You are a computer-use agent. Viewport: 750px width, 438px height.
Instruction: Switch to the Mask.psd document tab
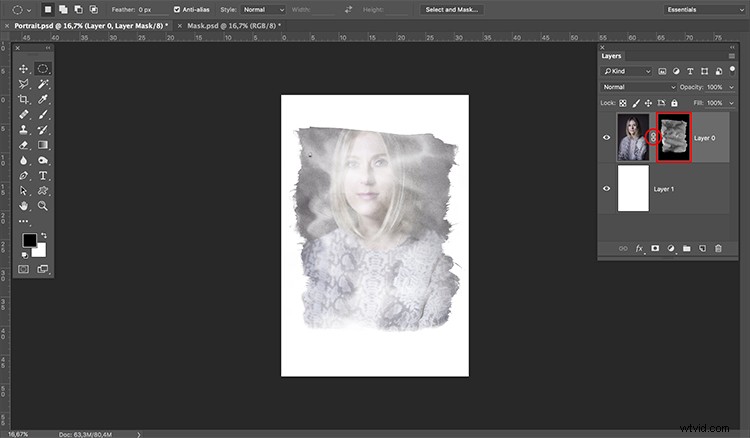tap(234, 26)
